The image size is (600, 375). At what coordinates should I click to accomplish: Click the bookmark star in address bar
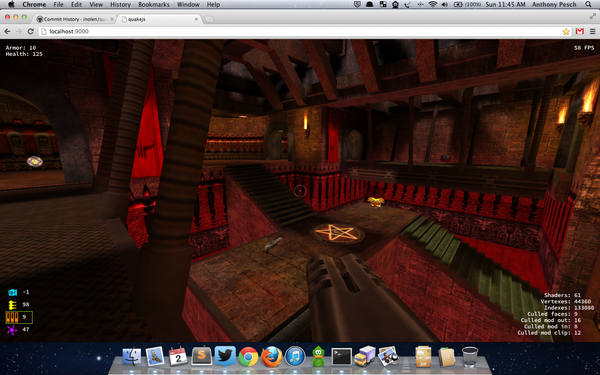click(566, 31)
